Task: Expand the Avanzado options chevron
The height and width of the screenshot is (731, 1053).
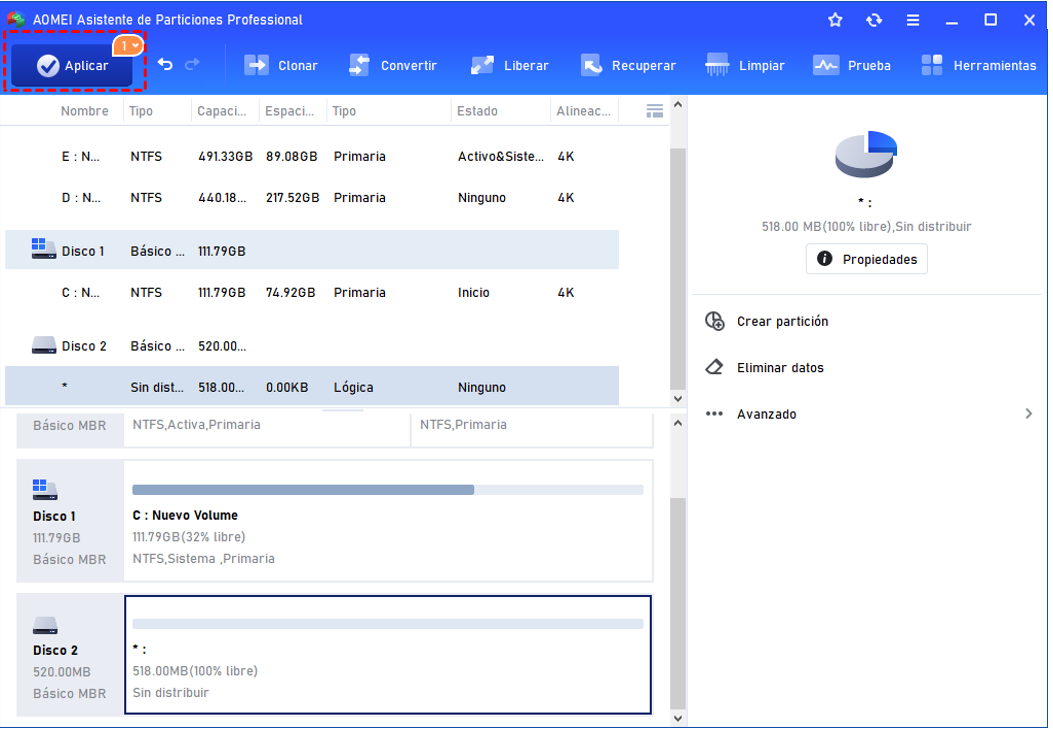Action: tap(1029, 413)
